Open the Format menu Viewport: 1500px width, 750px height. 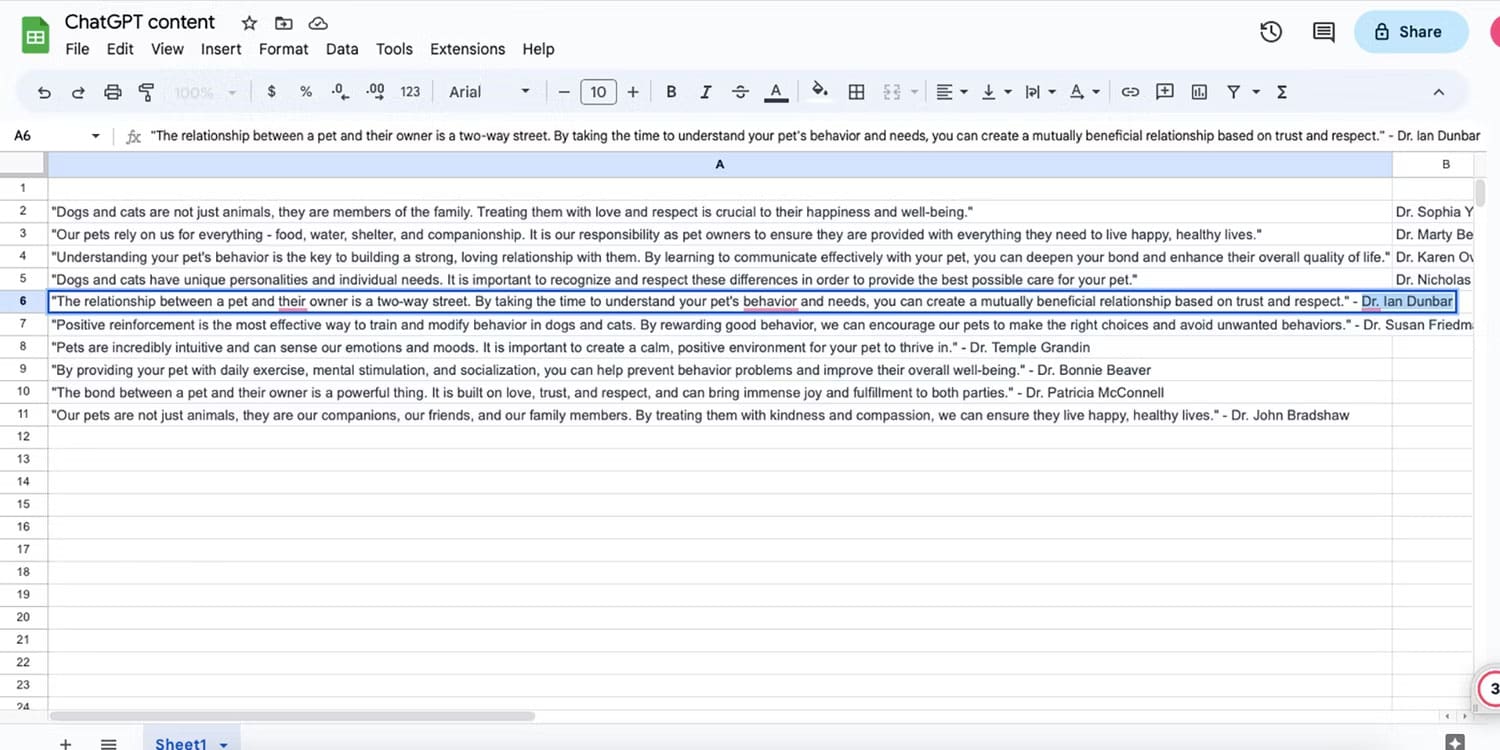[x=283, y=48]
